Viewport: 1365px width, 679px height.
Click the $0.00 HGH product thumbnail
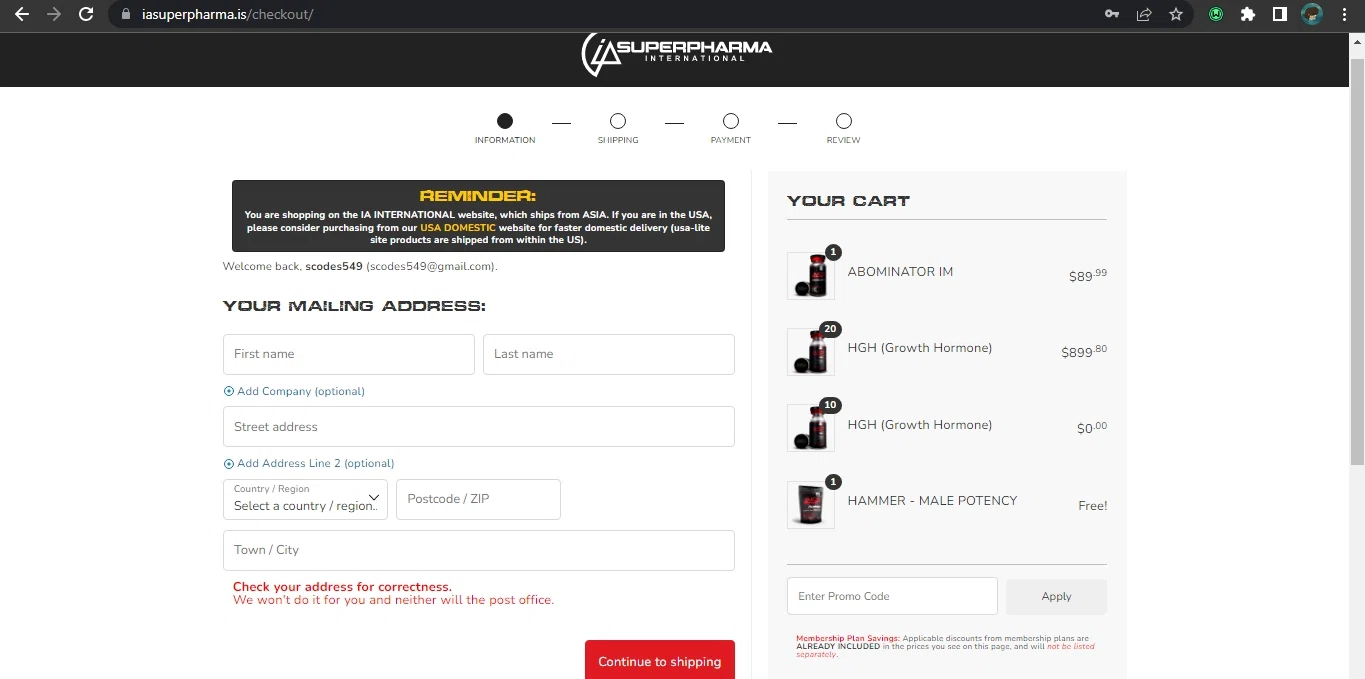click(811, 428)
